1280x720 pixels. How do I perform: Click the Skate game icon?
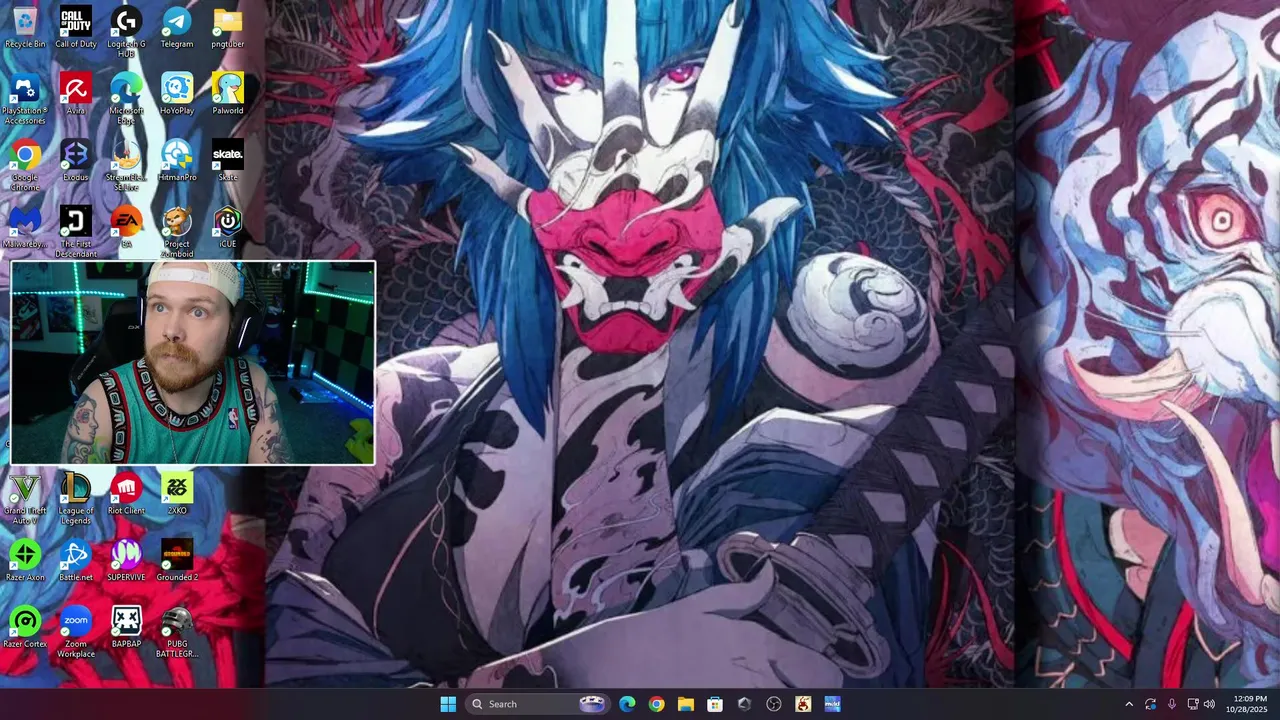(x=228, y=161)
